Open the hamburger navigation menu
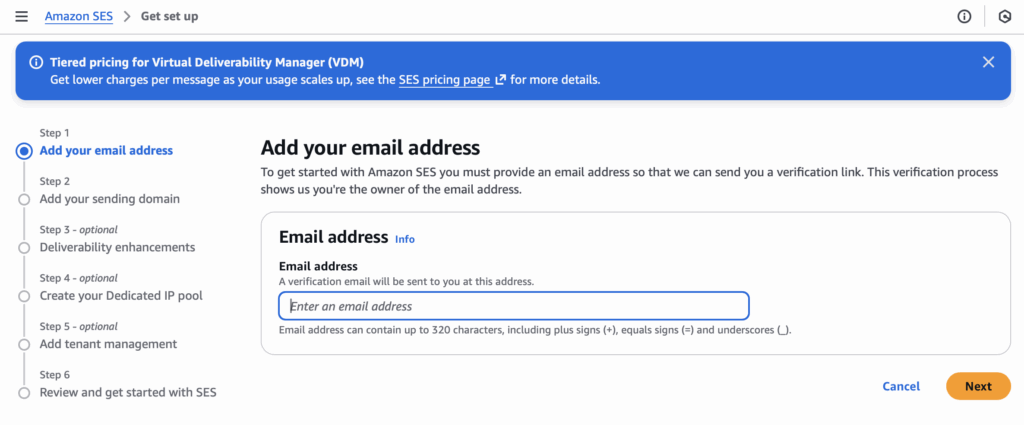The height and width of the screenshot is (425, 1024). pos(21,16)
